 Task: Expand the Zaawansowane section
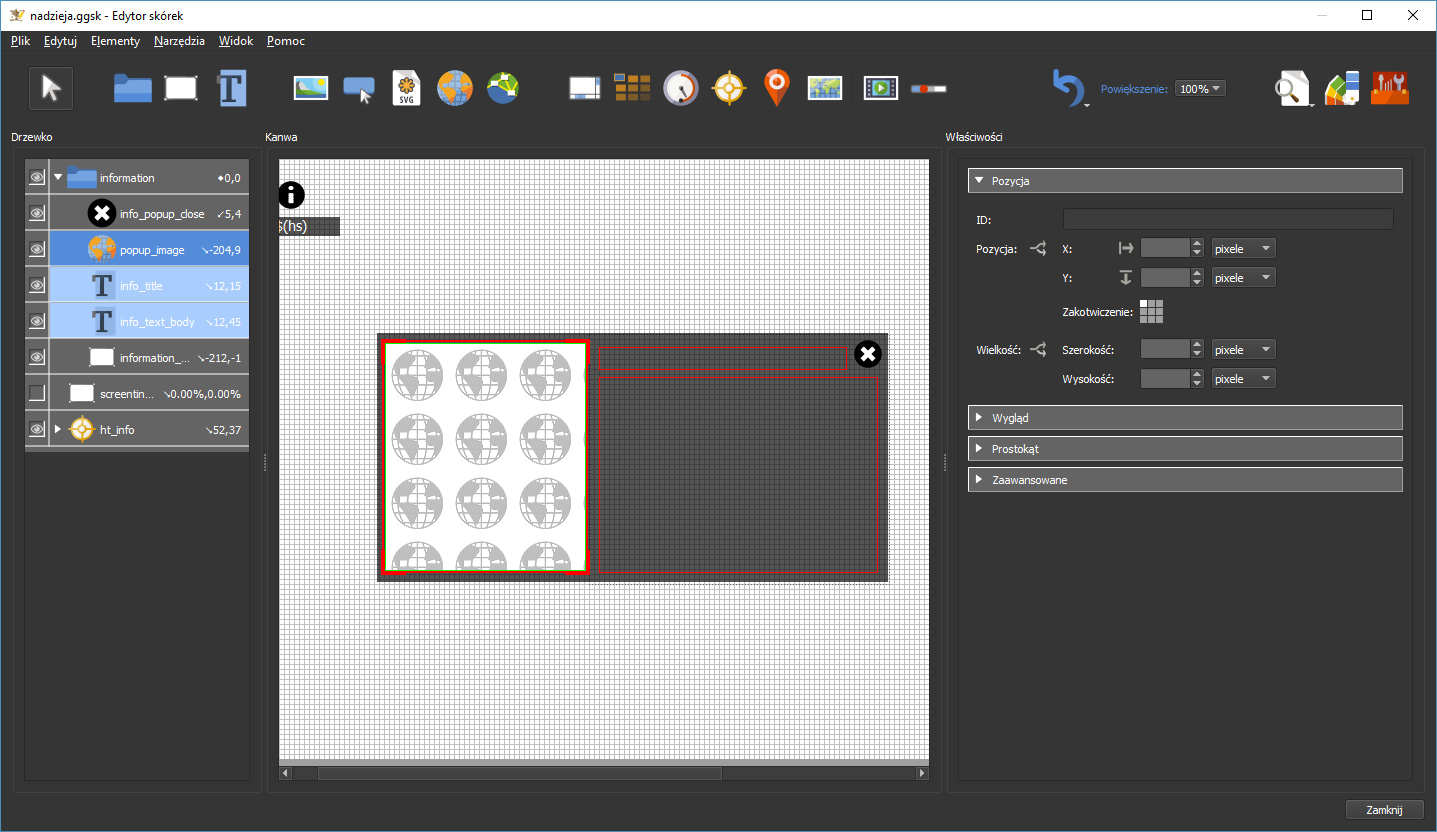(1185, 480)
